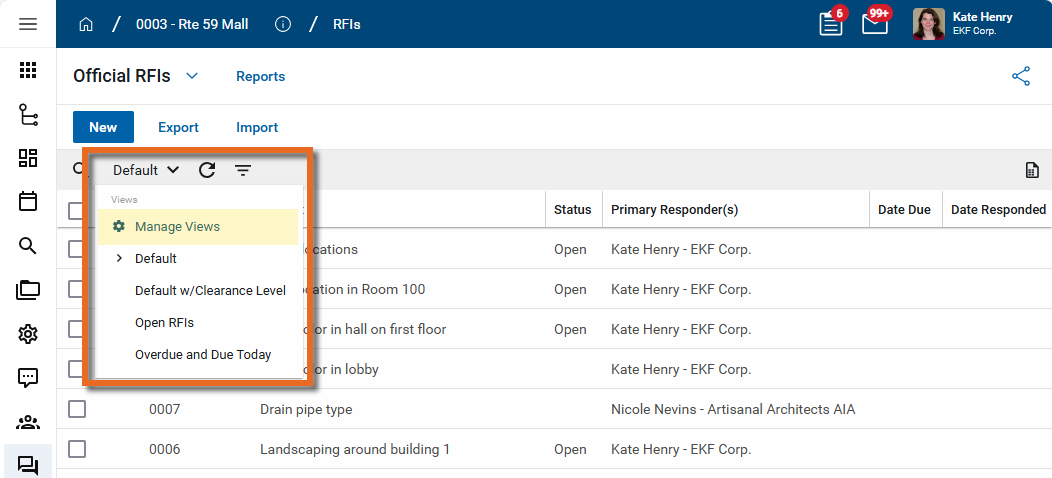Choose the Open RFIs view
1052x478 pixels.
(164, 322)
